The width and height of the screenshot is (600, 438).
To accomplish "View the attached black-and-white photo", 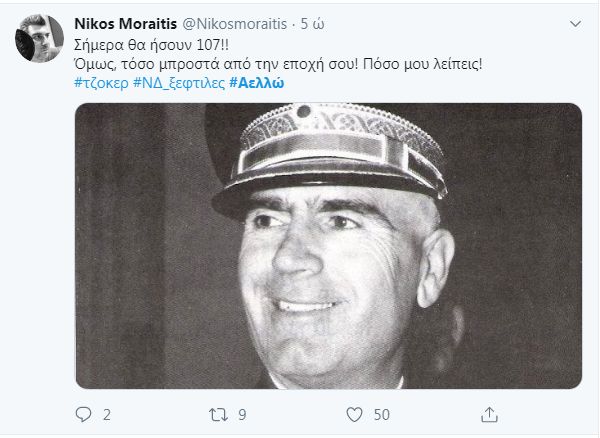I will pyautogui.click(x=329, y=246).
